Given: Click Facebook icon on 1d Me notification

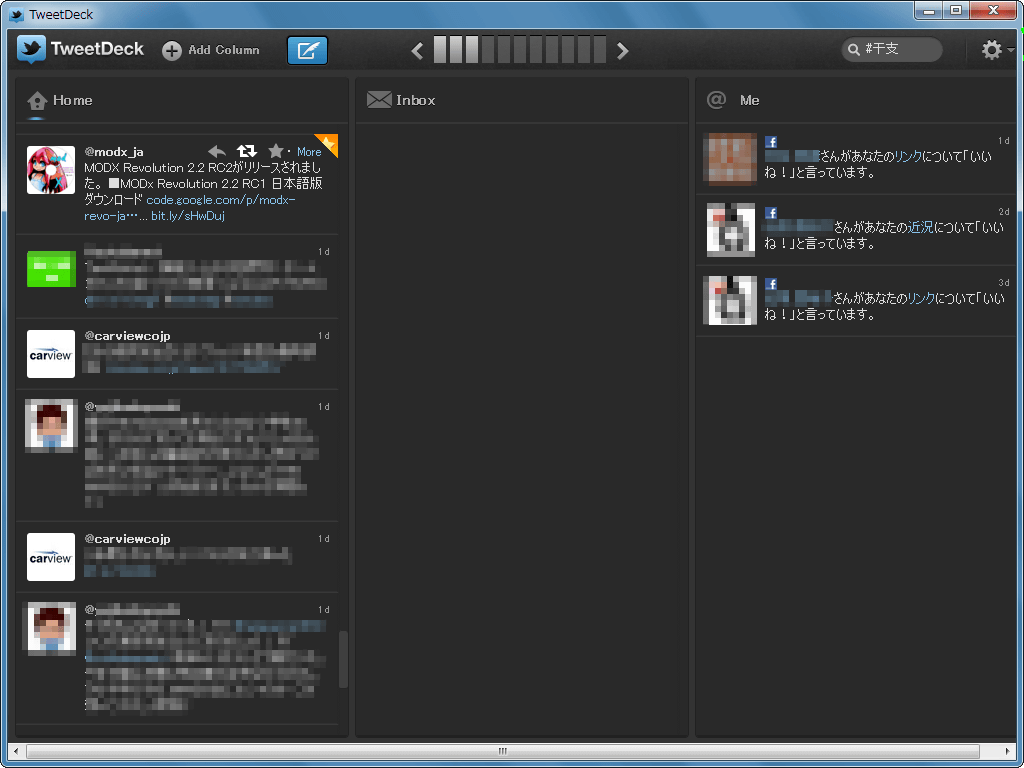Looking at the screenshot, I should (771, 142).
